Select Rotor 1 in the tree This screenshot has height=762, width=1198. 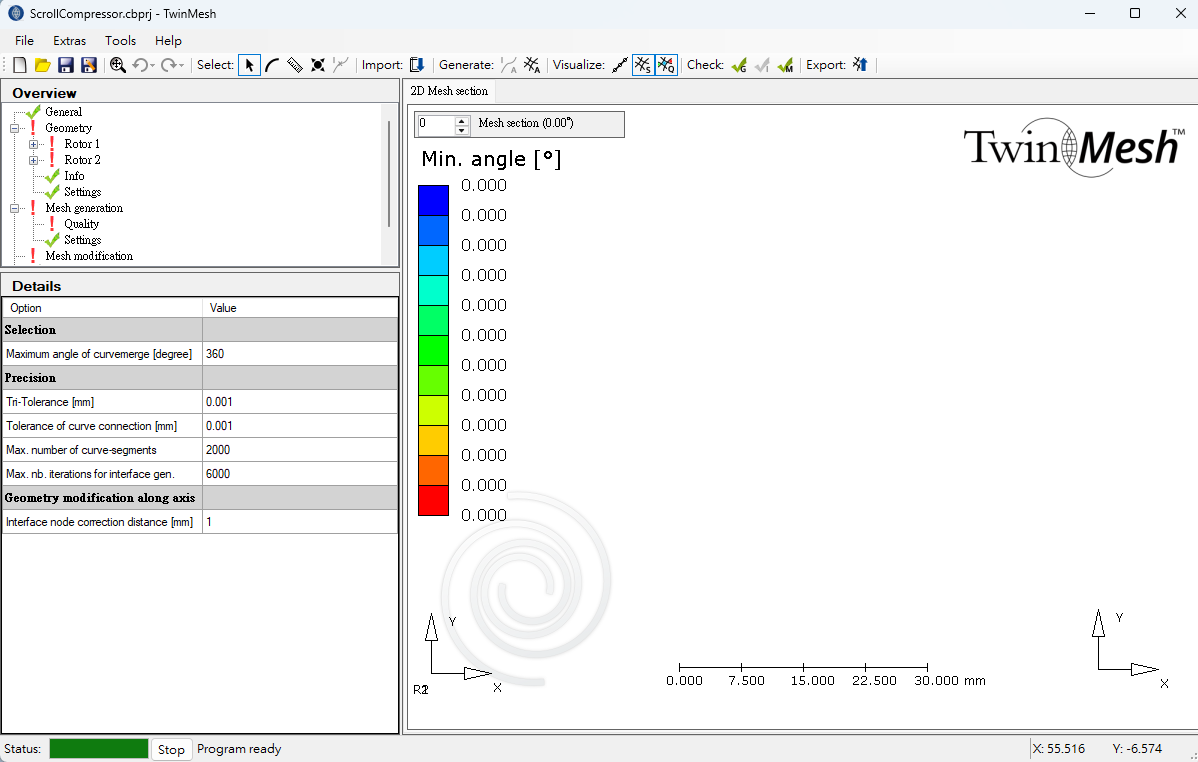point(82,144)
